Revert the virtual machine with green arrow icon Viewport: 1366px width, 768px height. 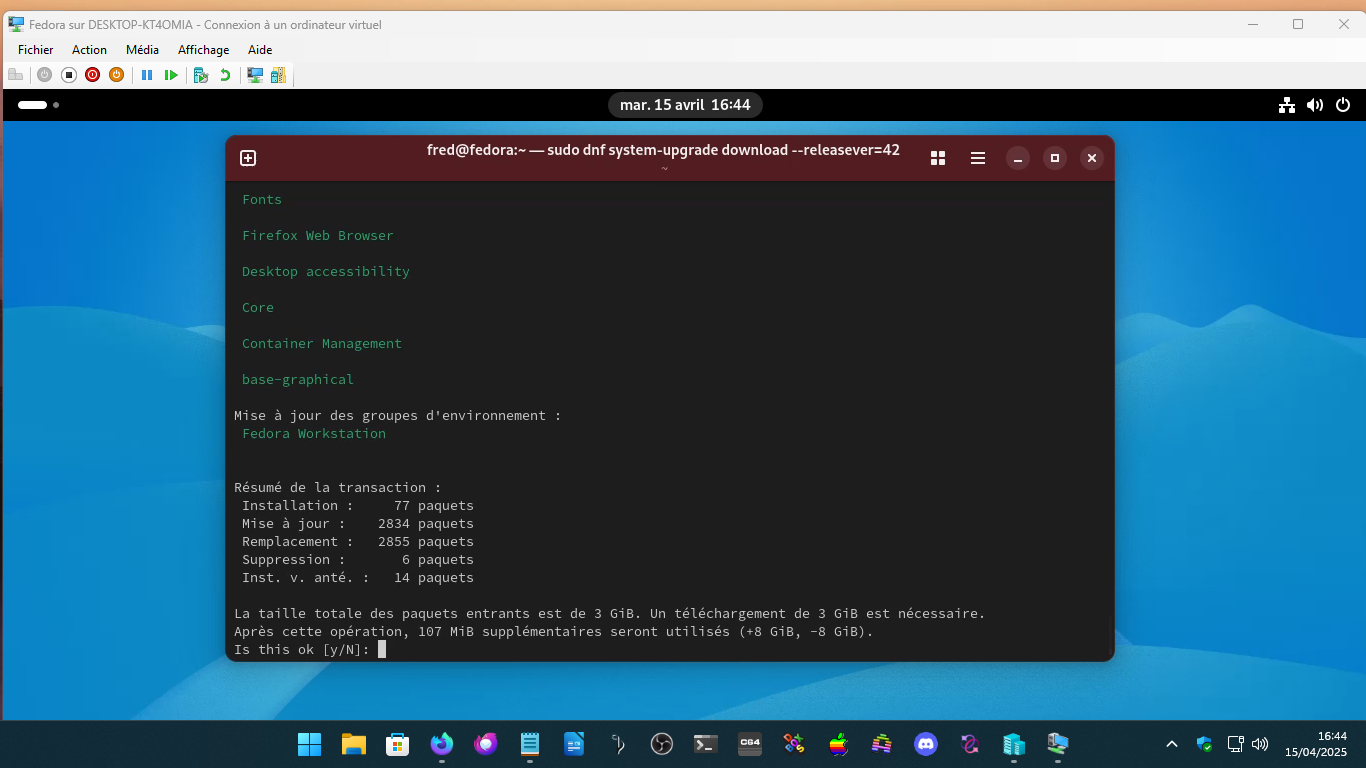[225, 75]
